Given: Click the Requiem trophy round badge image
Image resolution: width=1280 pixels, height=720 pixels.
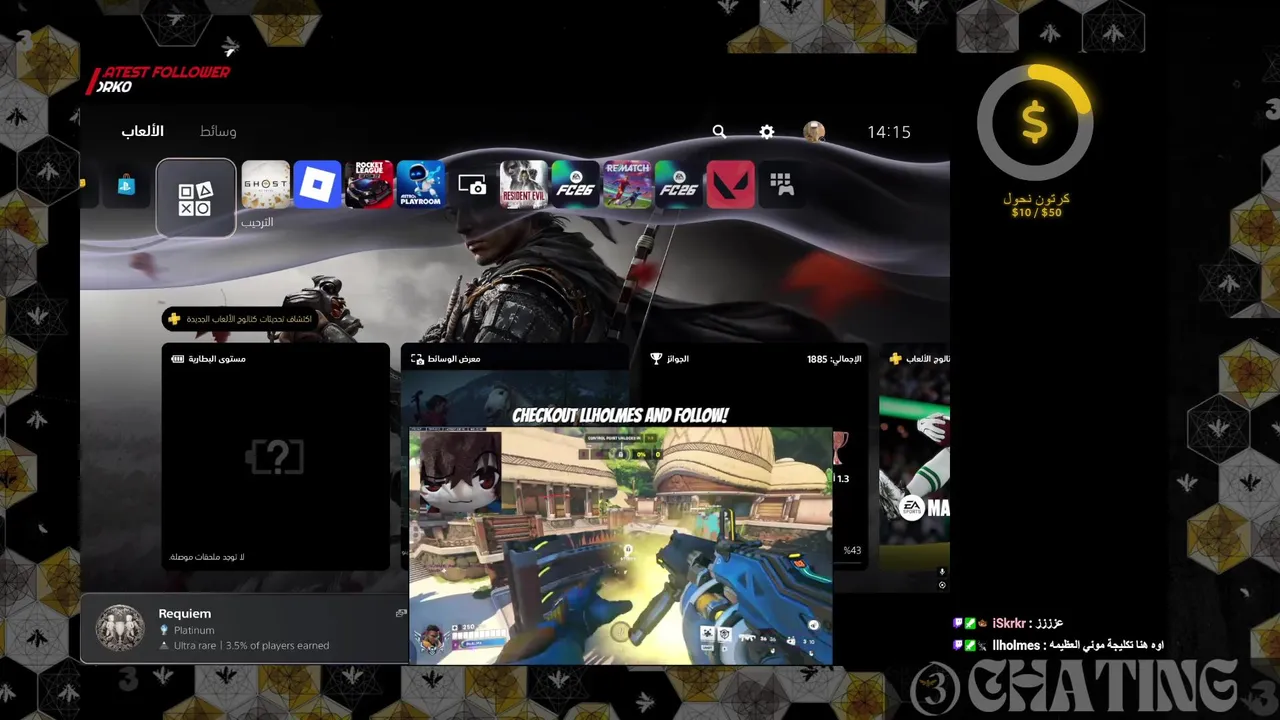Looking at the screenshot, I should 120,629.
